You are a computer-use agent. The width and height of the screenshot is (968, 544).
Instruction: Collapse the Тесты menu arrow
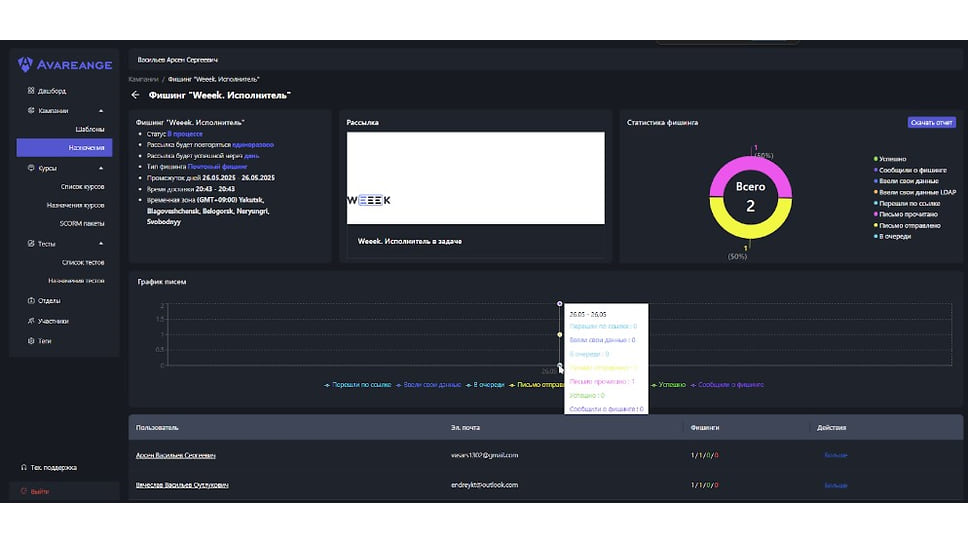point(101,244)
